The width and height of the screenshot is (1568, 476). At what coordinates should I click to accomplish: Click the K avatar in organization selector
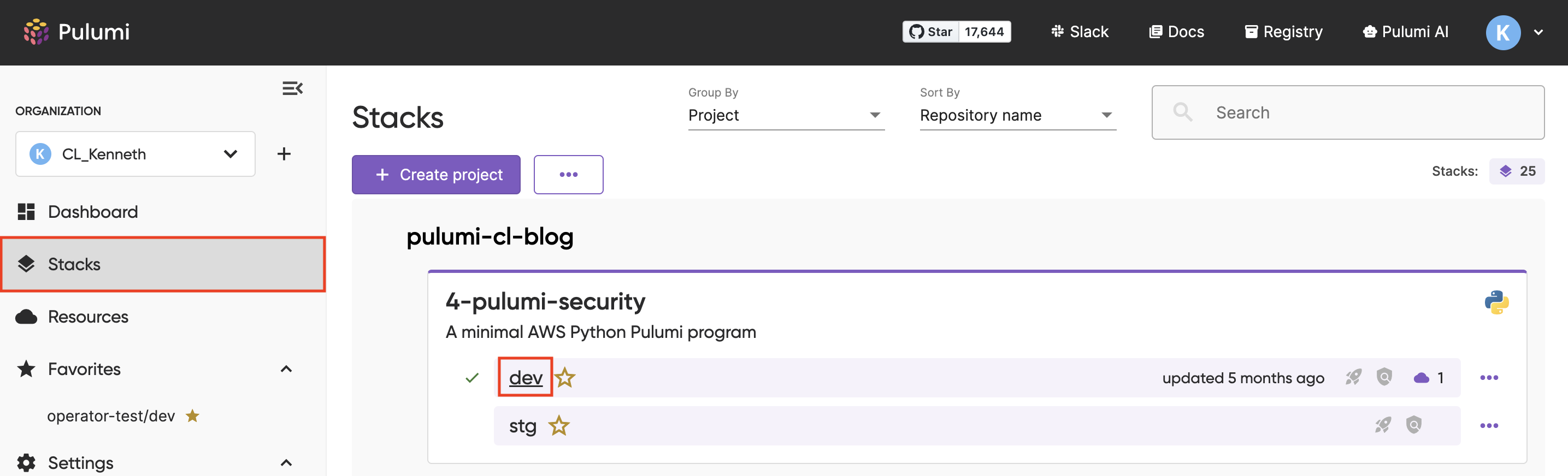point(40,154)
